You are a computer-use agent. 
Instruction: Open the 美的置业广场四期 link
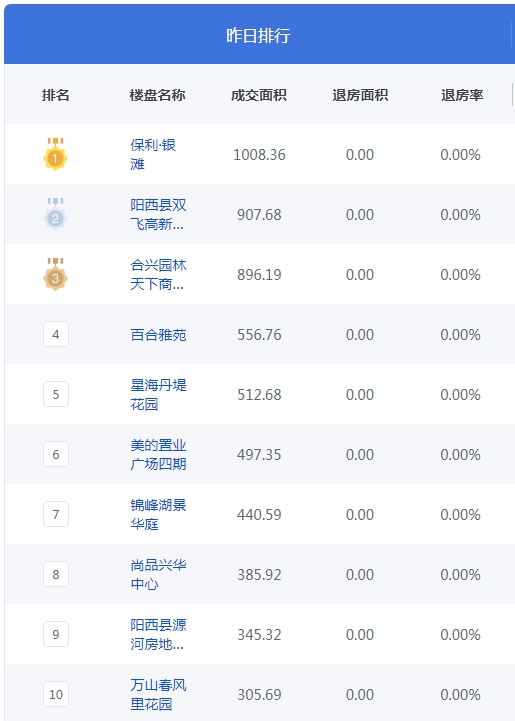(158, 454)
